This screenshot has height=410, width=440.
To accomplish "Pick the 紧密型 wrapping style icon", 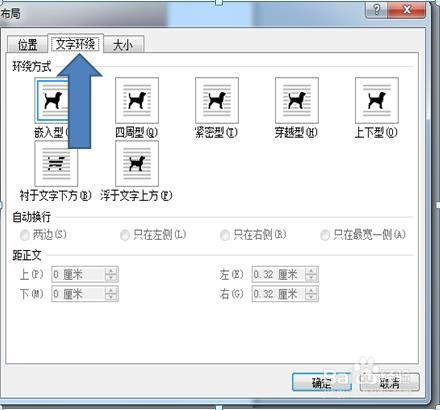I will point(217,100).
